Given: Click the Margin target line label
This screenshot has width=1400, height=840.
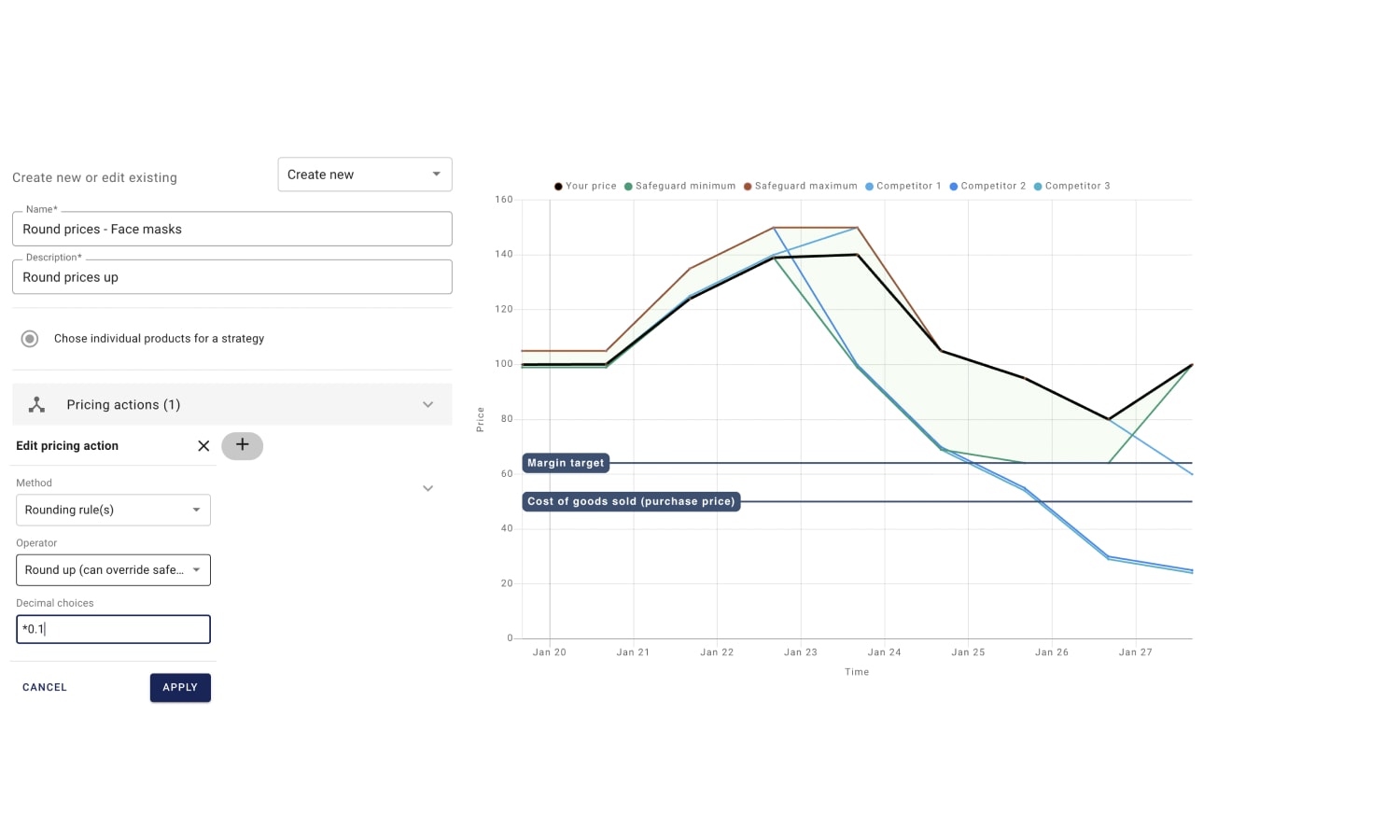Looking at the screenshot, I should [566, 463].
